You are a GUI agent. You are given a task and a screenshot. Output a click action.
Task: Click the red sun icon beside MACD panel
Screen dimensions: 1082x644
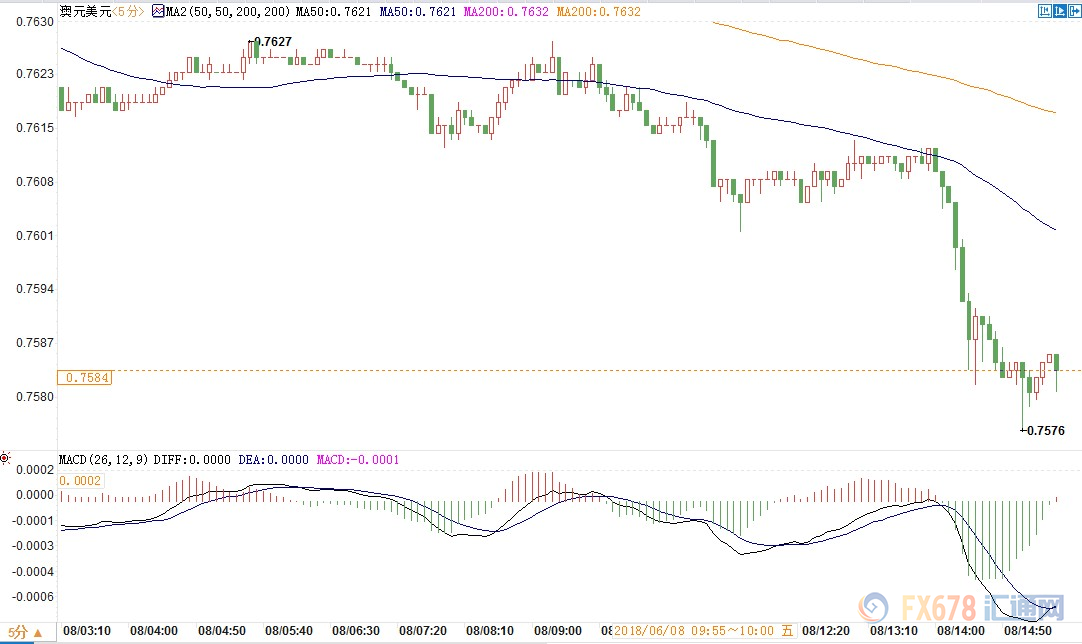6,459
